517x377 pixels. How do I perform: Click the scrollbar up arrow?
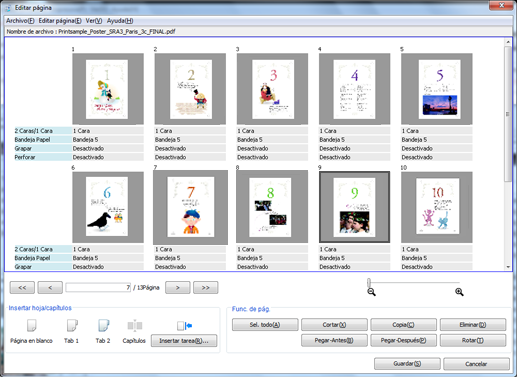coord(508,42)
